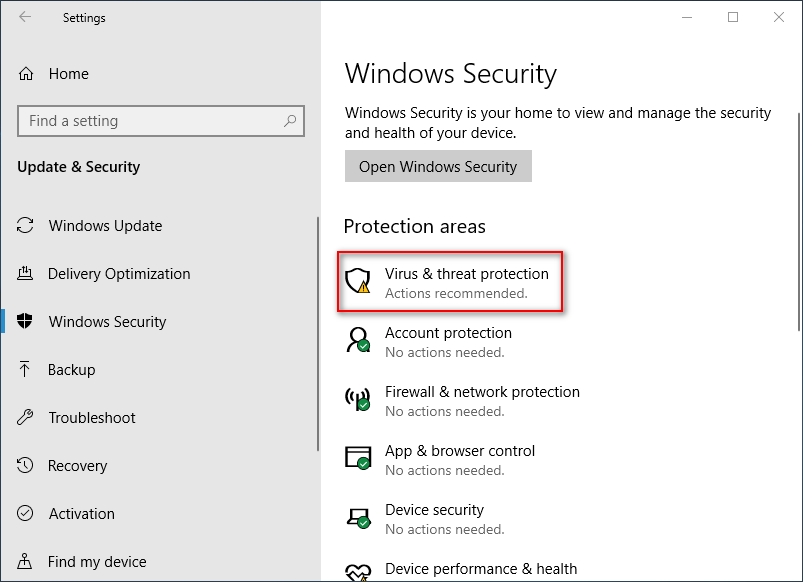Viewport: 803px width, 582px height.
Task: Select Activation in the sidebar
Action: pos(81,514)
